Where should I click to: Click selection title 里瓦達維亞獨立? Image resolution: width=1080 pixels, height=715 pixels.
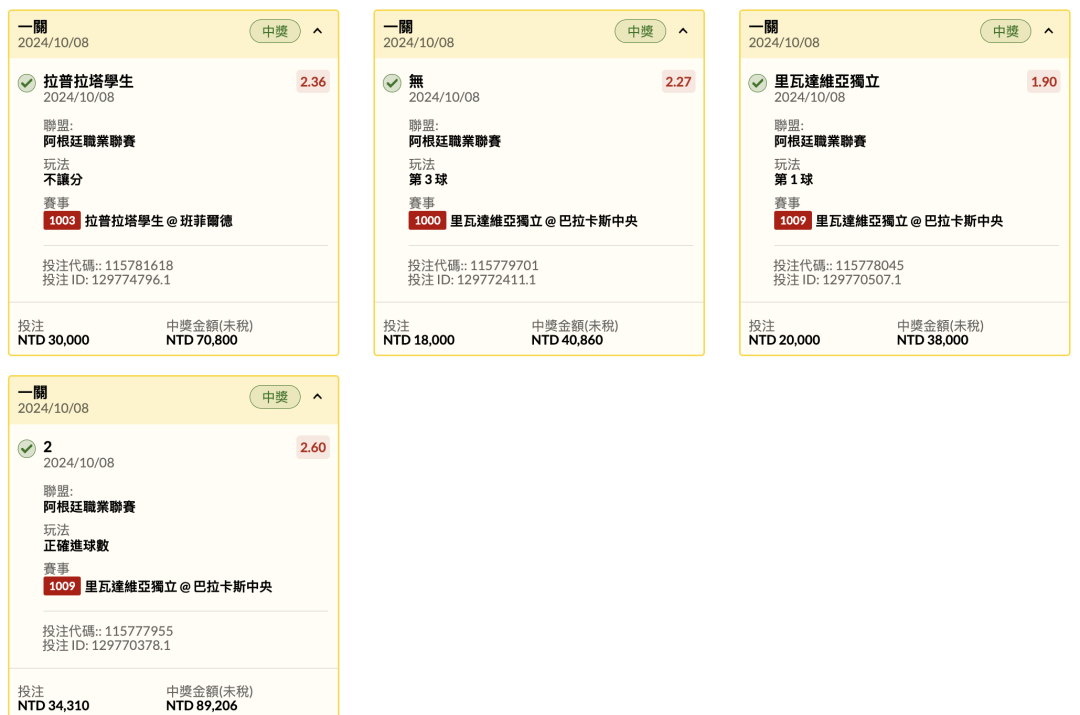827,81
